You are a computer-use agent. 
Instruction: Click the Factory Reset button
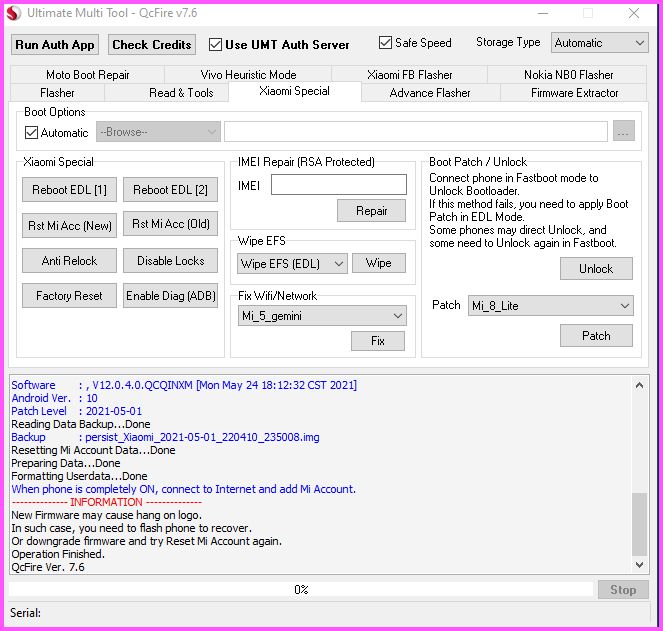(x=69, y=296)
